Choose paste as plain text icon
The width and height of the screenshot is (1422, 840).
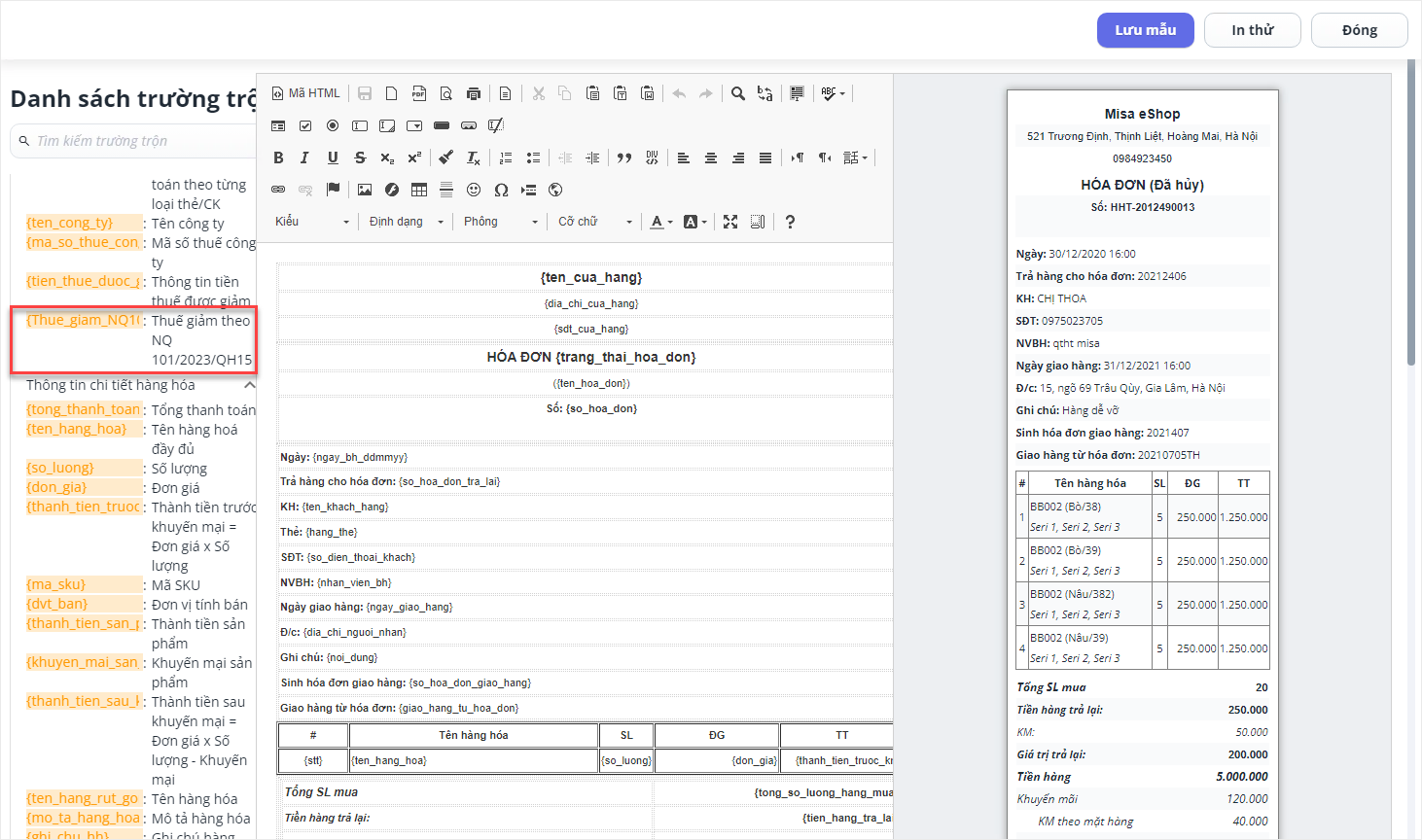pos(620,93)
